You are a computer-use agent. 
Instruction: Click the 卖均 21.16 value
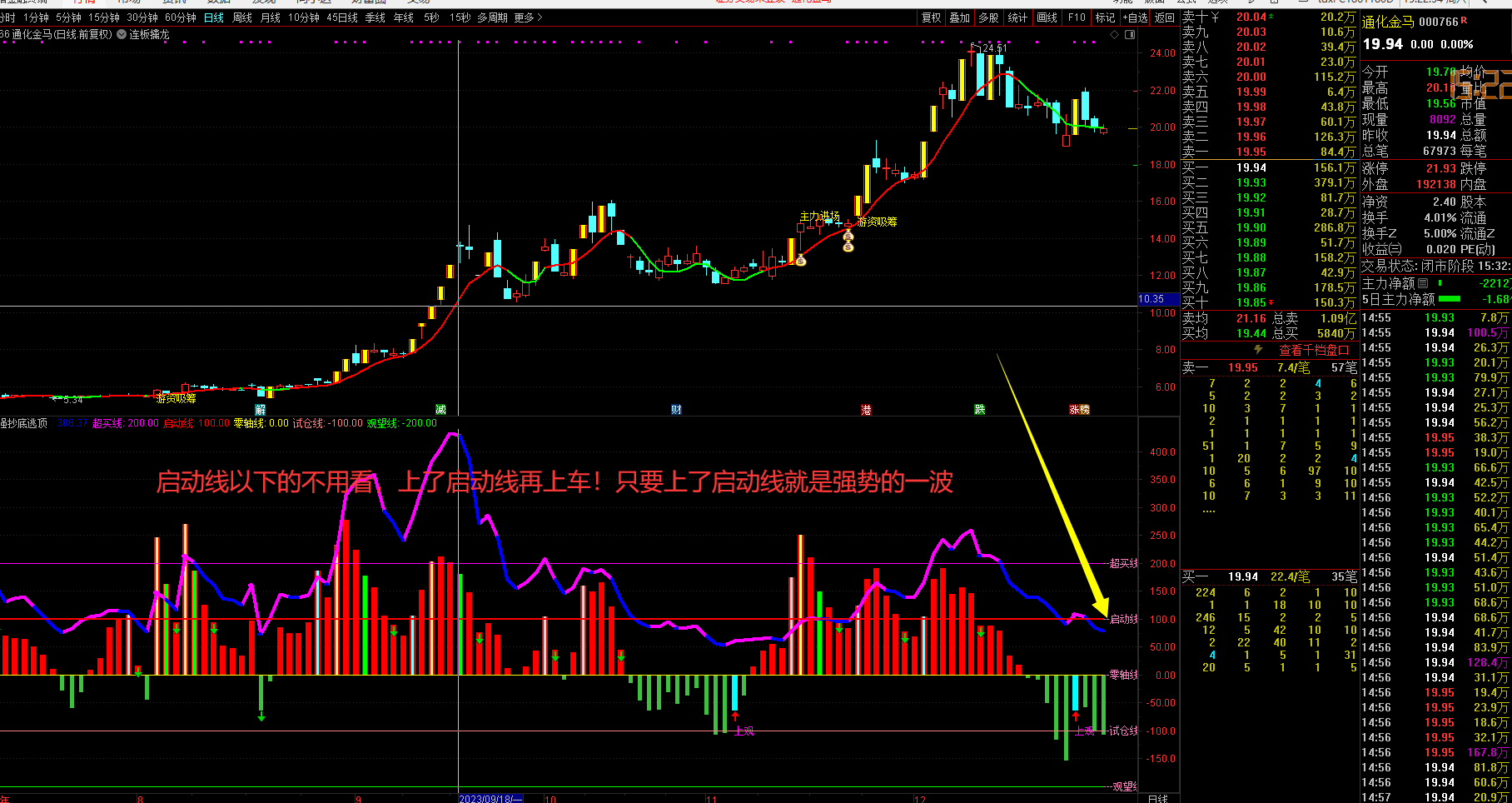(1251, 318)
